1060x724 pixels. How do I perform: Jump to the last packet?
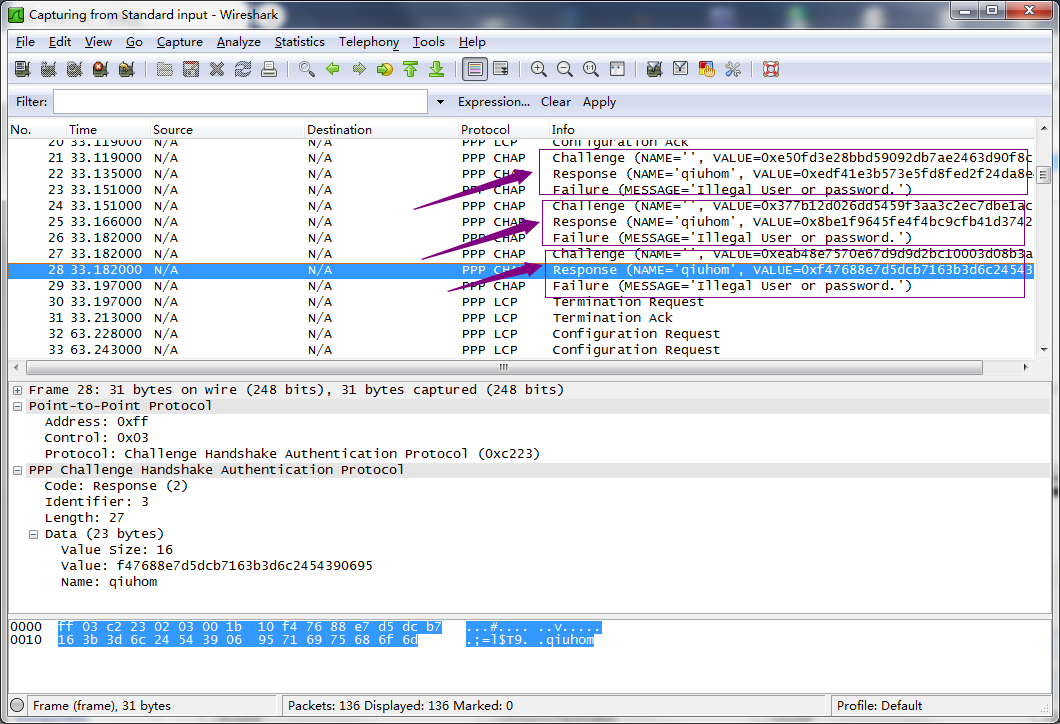(x=437, y=69)
